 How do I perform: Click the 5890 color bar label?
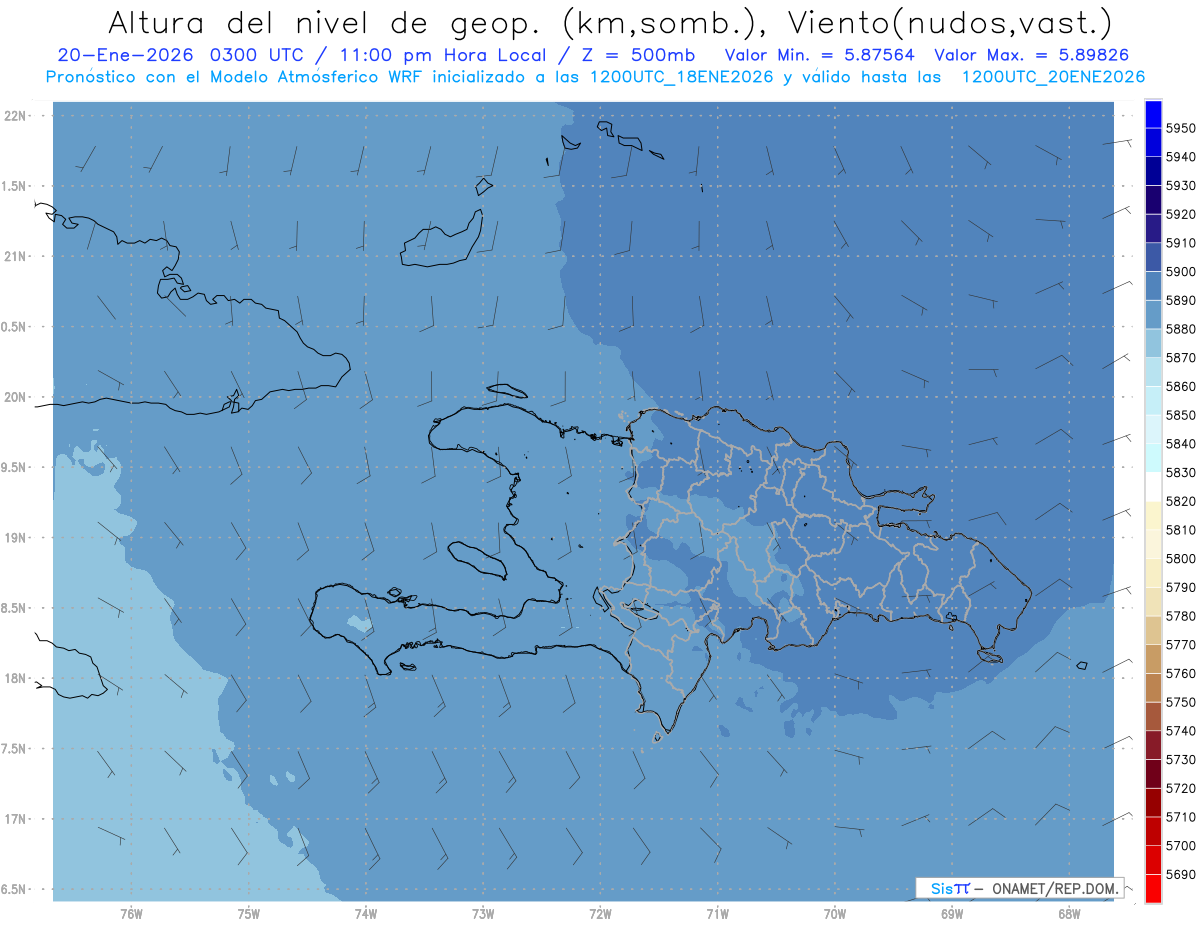1181,300
